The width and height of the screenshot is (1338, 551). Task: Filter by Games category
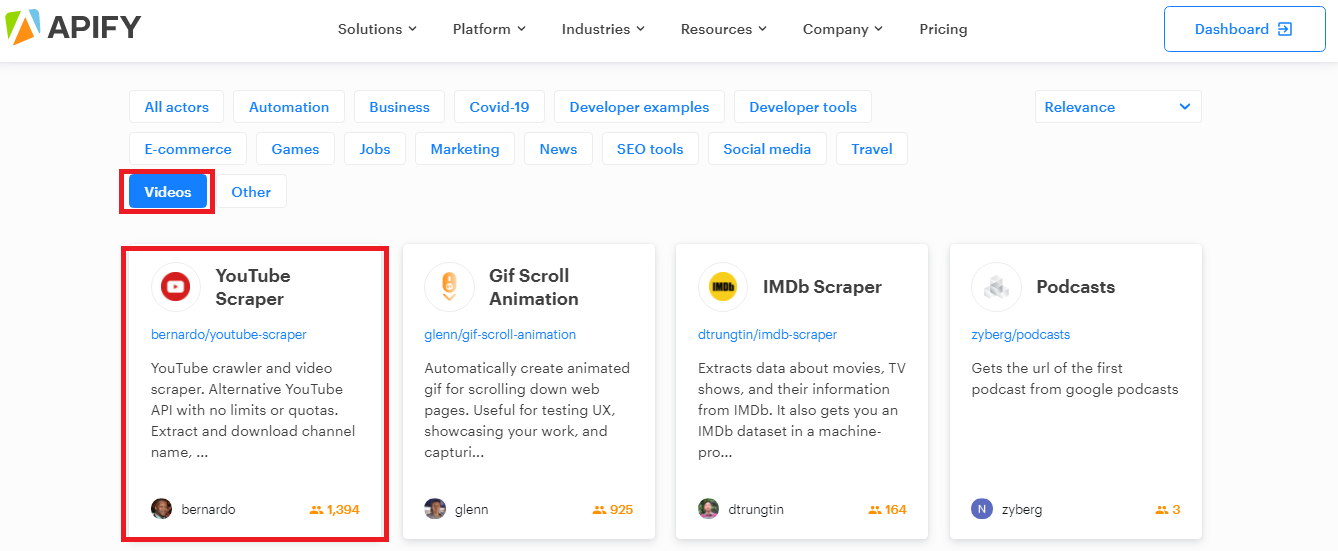(x=295, y=149)
